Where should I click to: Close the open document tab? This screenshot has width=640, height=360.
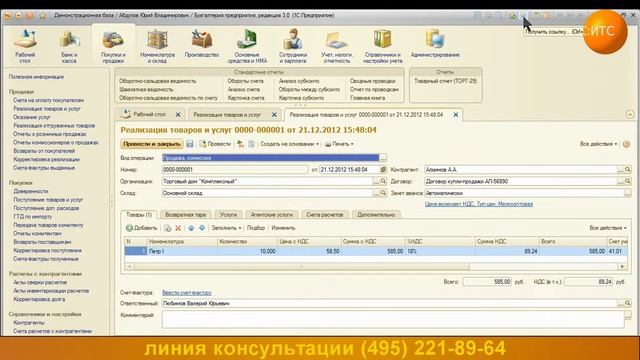coord(456,115)
